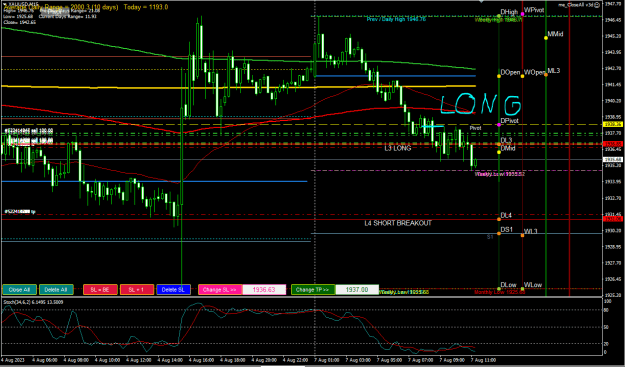Click the red 1936.65 price tag on axis
Screen dimensions: 625x367
[613, 143]
